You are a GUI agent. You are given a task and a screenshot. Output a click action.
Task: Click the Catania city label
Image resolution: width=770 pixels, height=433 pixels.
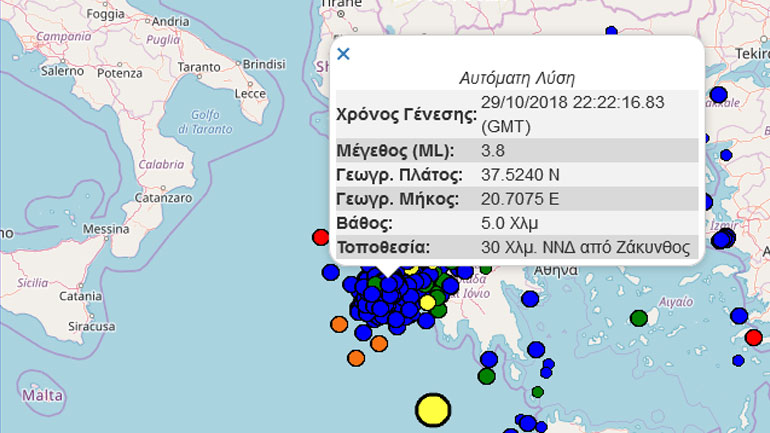[x=81, y=297]
